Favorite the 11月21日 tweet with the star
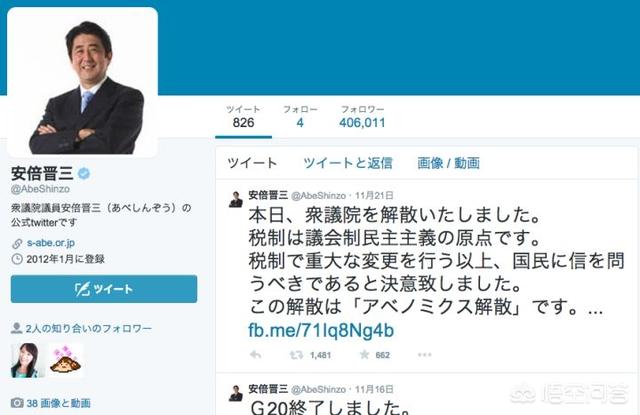This screenshot has height=415, width=640. click(364, 354)
